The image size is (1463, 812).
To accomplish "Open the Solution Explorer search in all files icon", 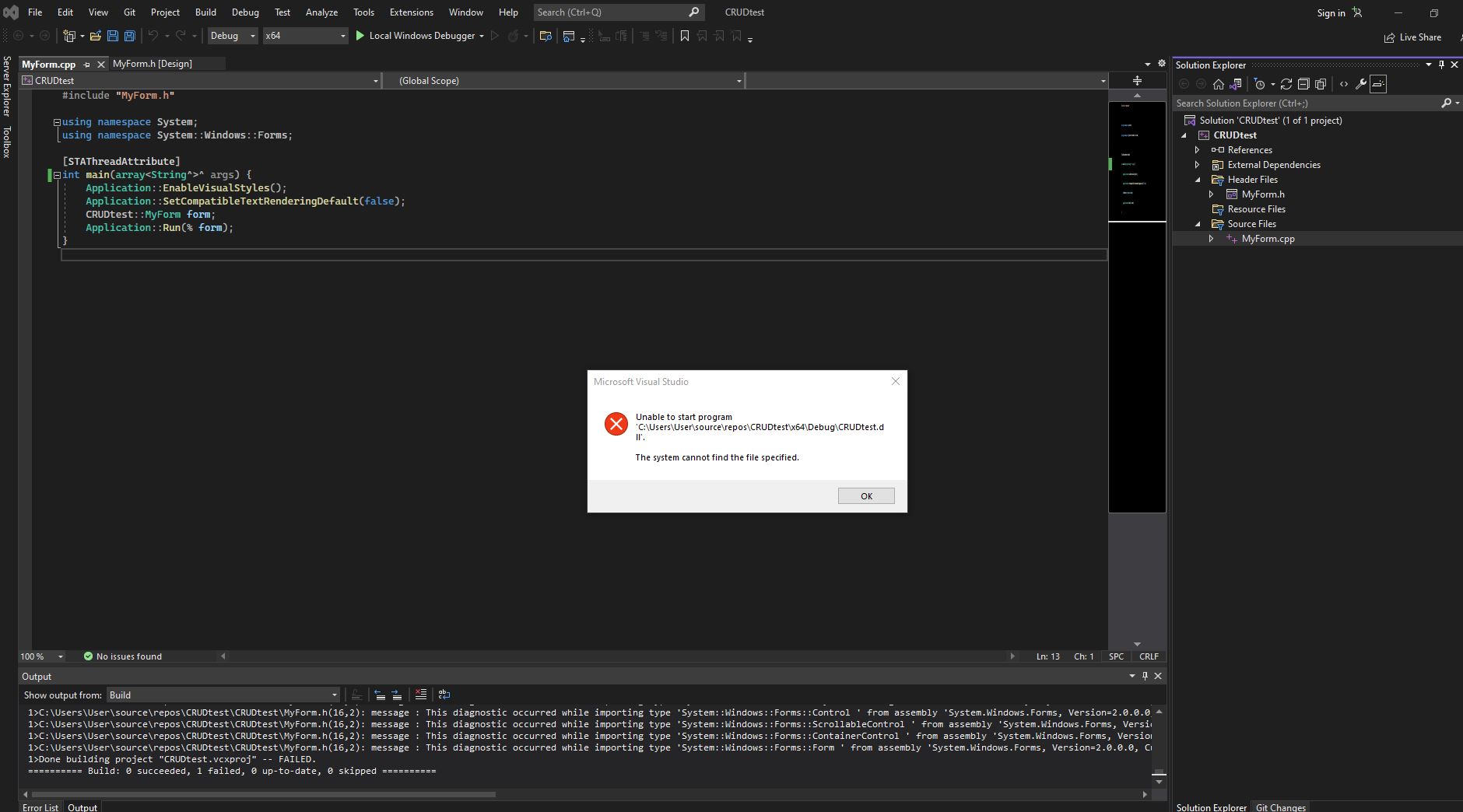I will click(1447, 103).
